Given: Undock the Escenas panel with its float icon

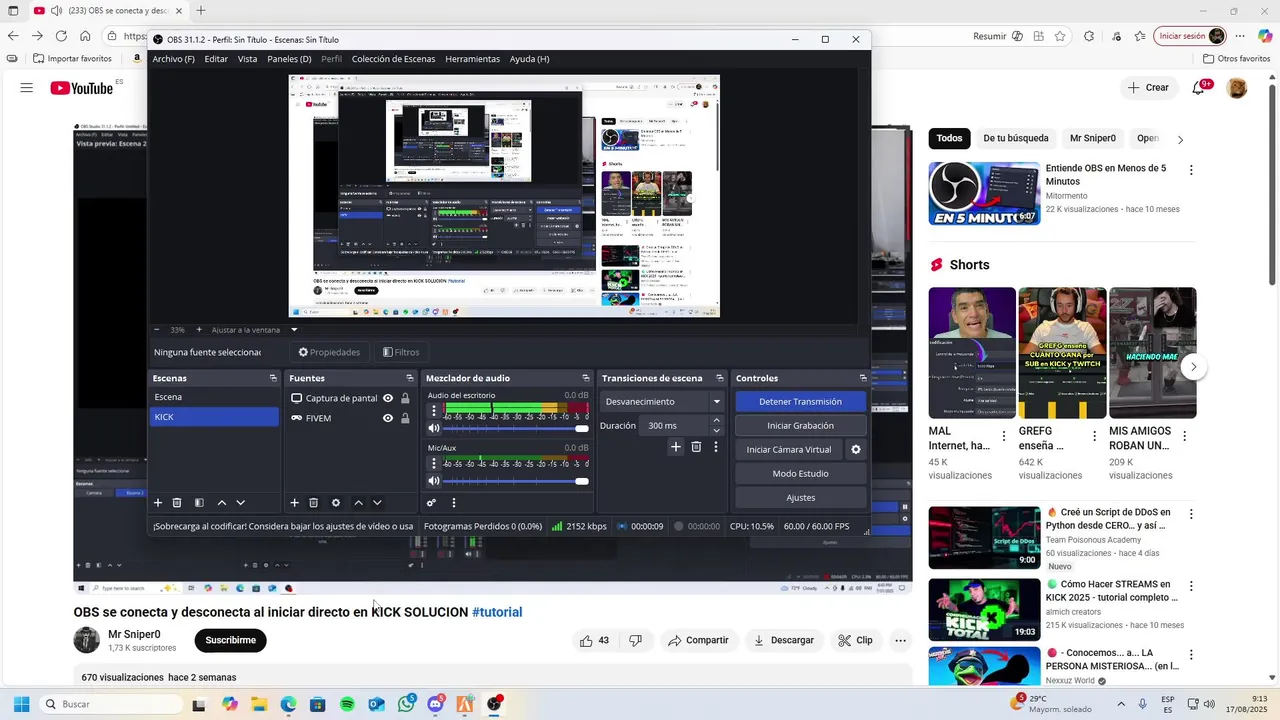Looking at the screenshot, I should (273, 378).
